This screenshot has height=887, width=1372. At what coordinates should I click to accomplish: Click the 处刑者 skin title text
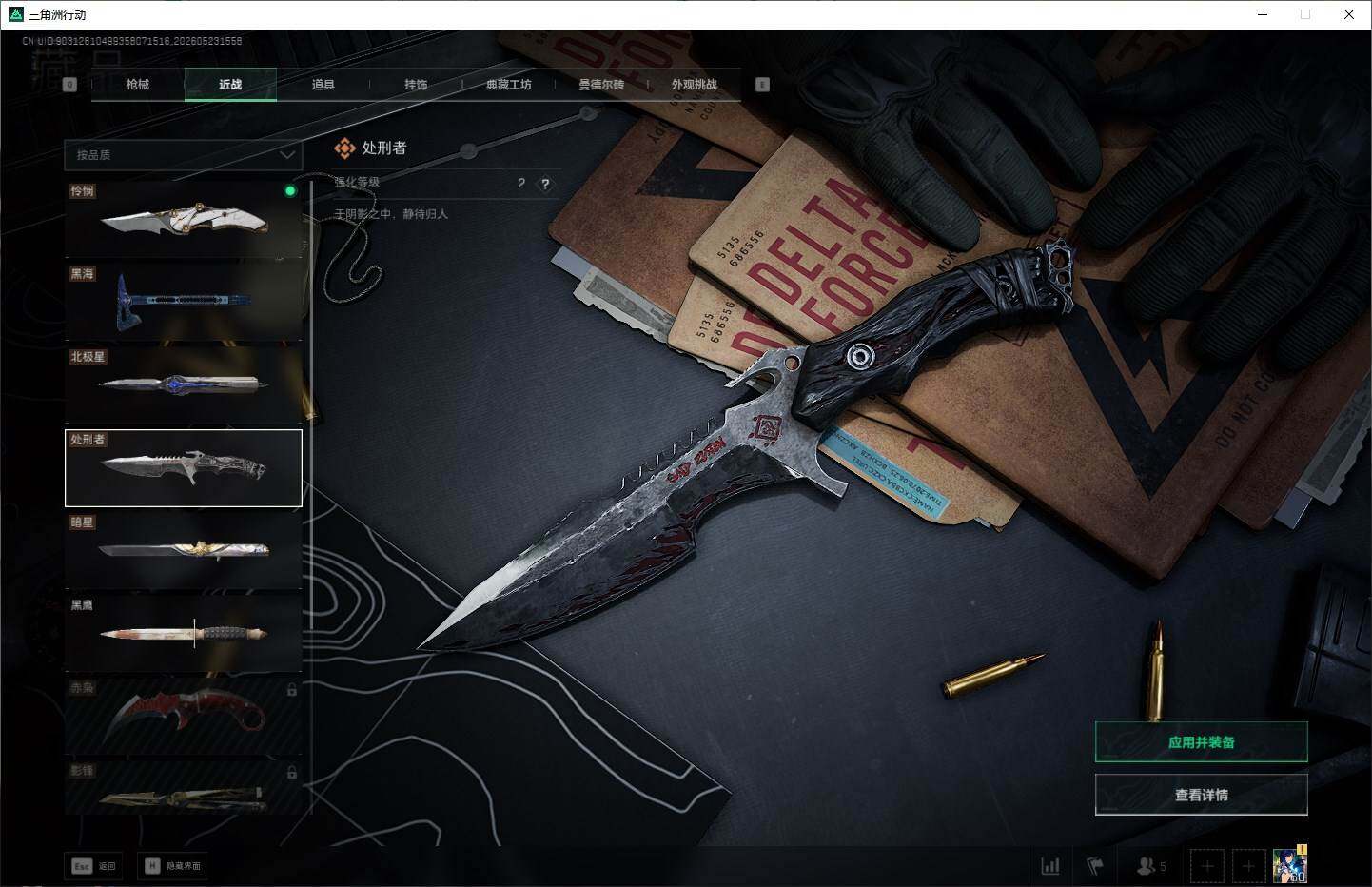(384, 148)
